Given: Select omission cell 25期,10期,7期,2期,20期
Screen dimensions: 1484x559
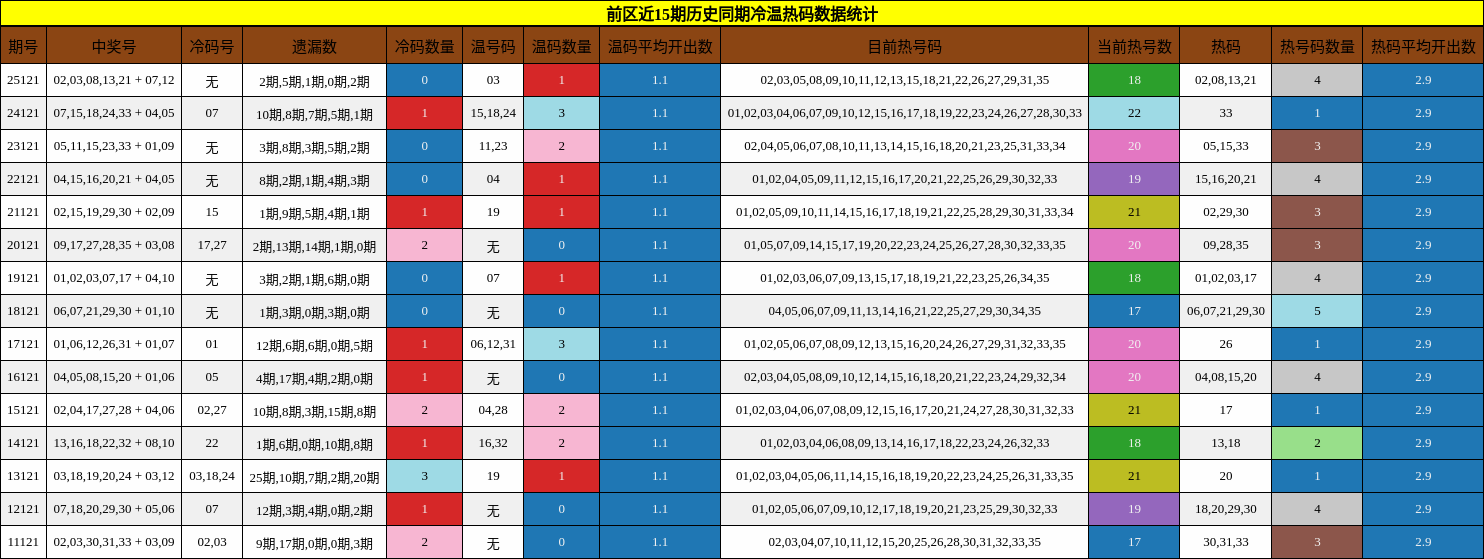Looking at the screenshot, I should coord(314,476).
